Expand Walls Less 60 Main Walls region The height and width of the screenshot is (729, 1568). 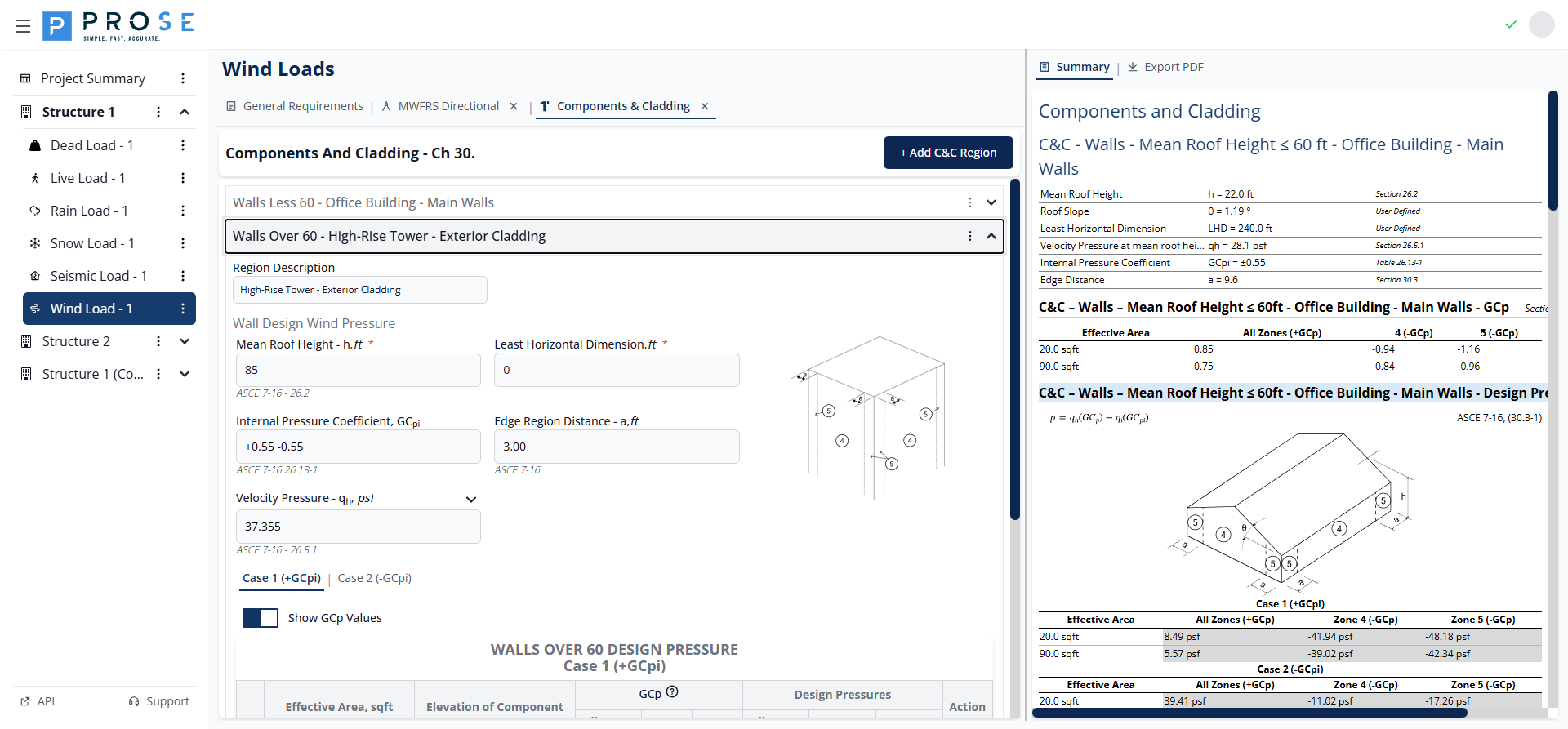click(x=991, y=202)
